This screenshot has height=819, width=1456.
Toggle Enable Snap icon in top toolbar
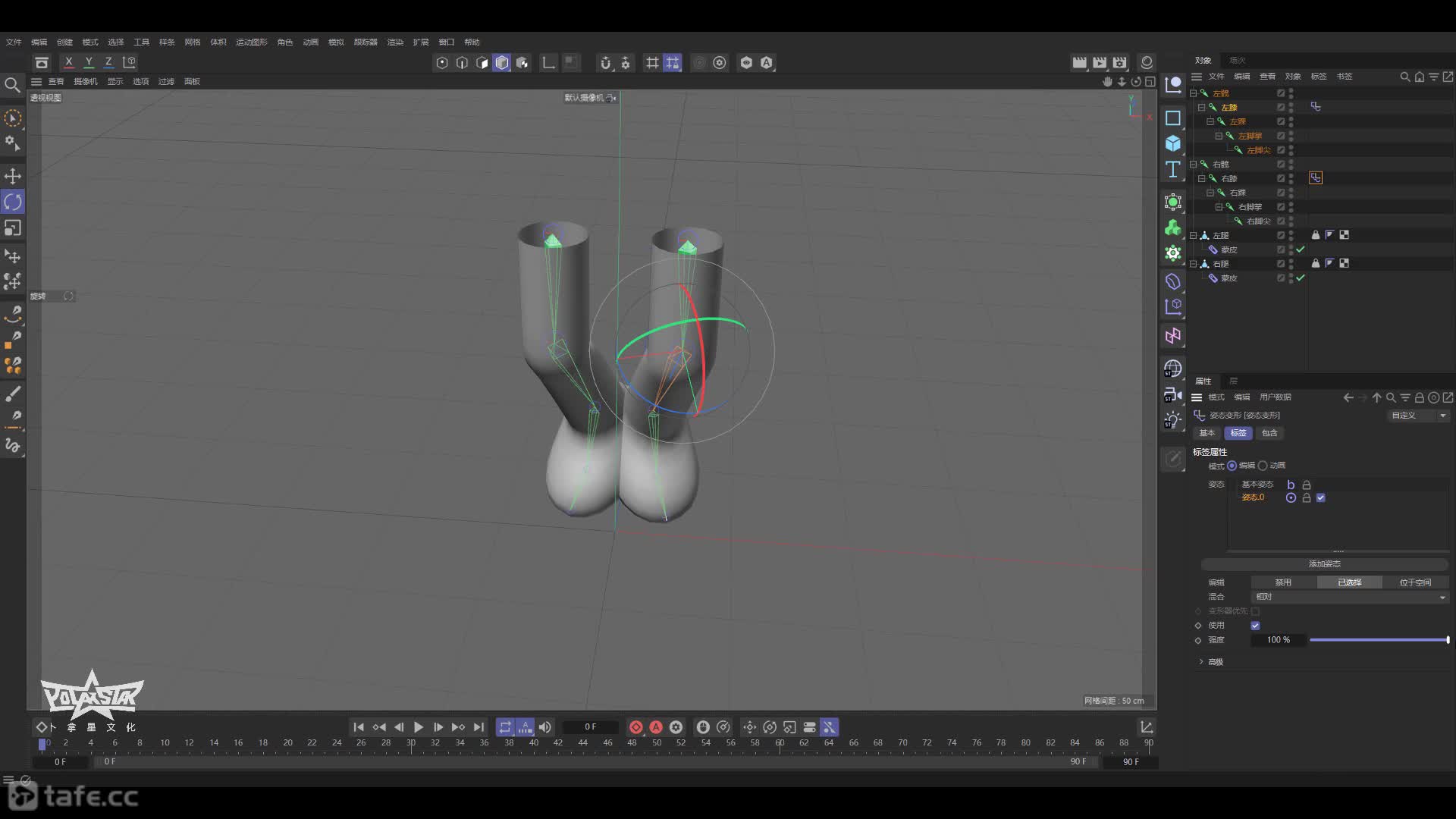[x=605, y=63]
